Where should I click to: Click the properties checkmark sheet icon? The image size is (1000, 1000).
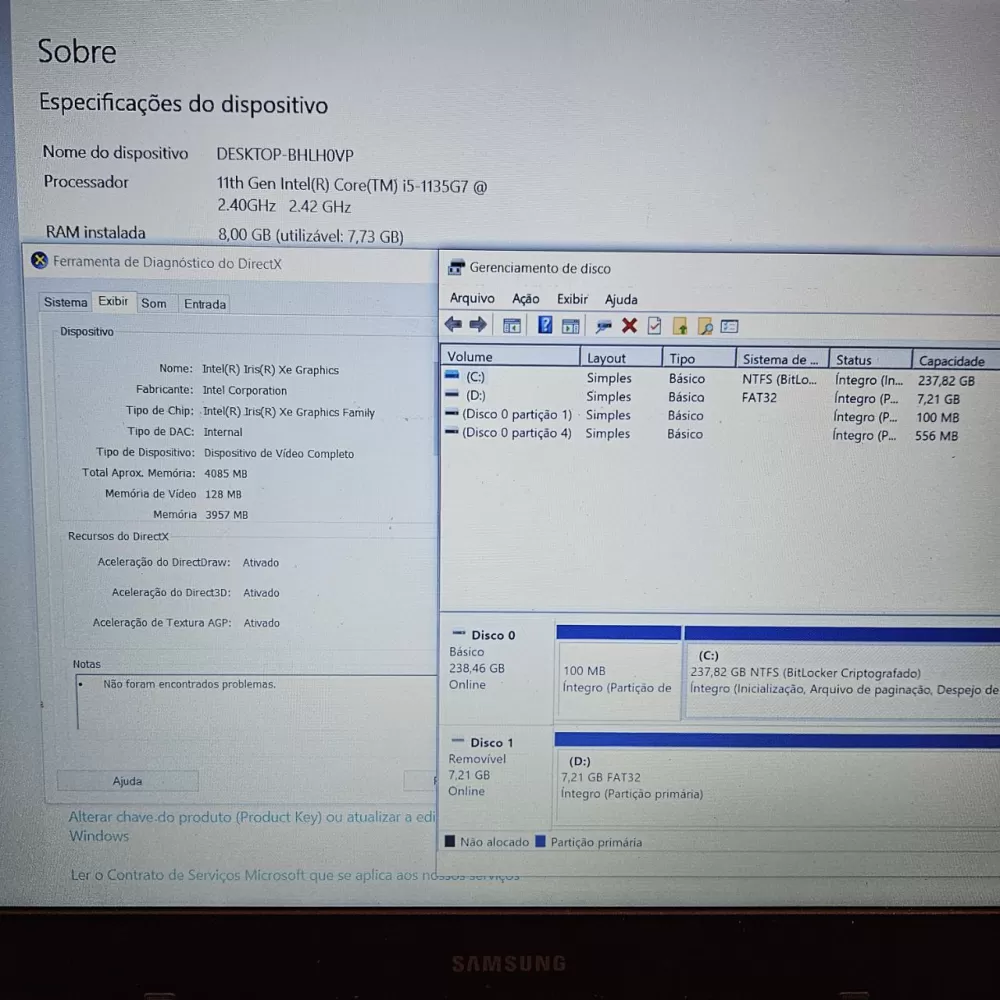(654, 327)
